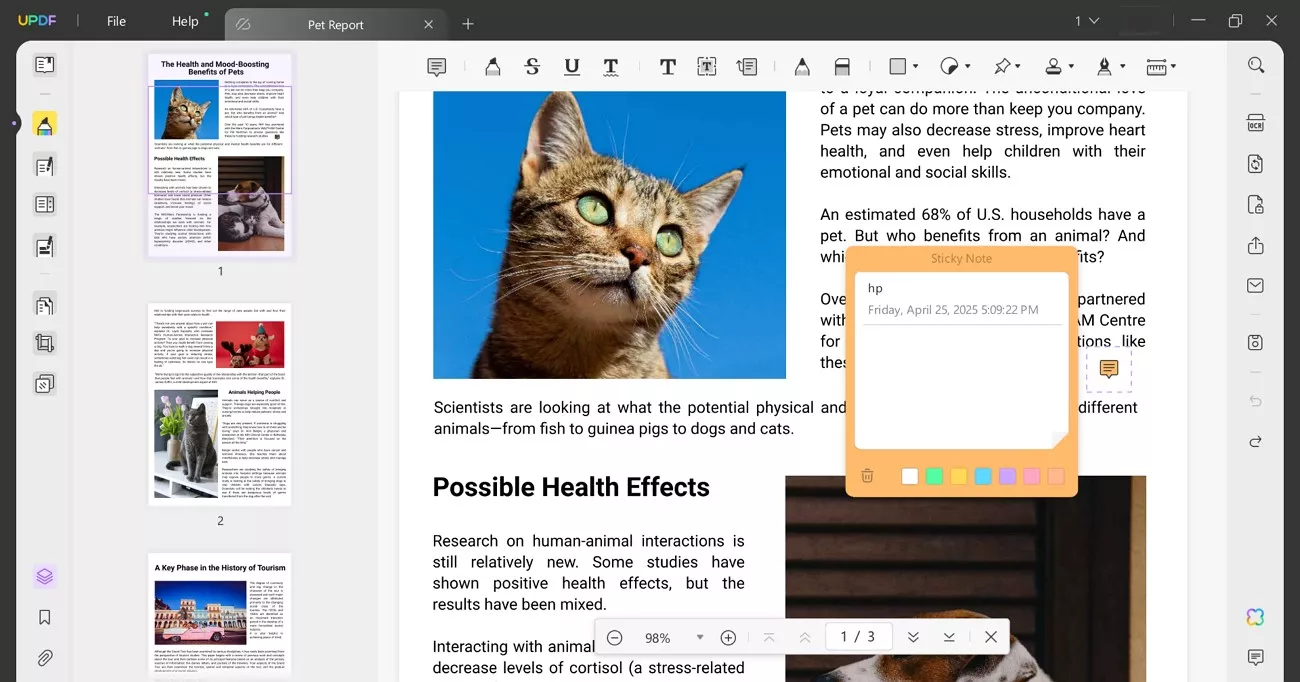Open the protect PDF tool in right sidebar

(x=1256, y=205)
